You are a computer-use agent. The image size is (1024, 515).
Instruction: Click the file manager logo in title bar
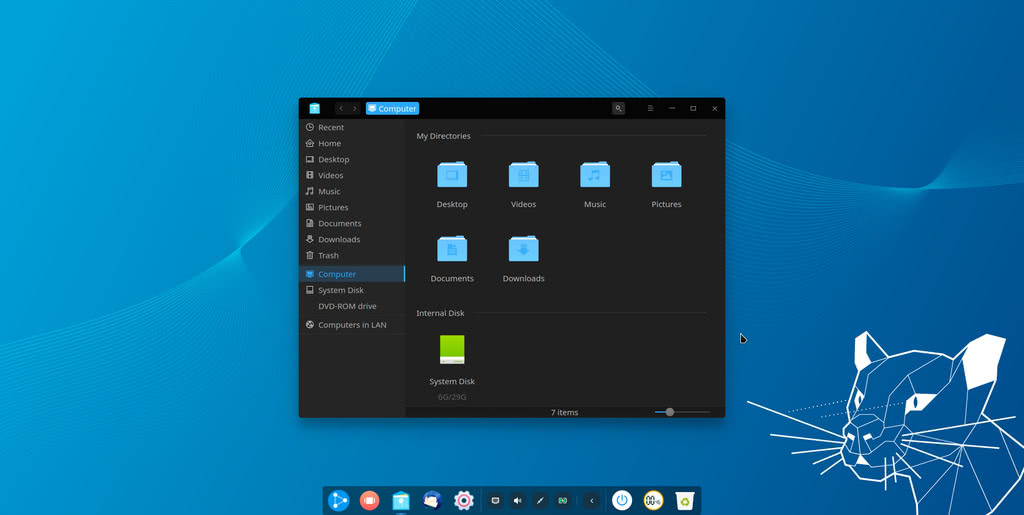point(315,108)
